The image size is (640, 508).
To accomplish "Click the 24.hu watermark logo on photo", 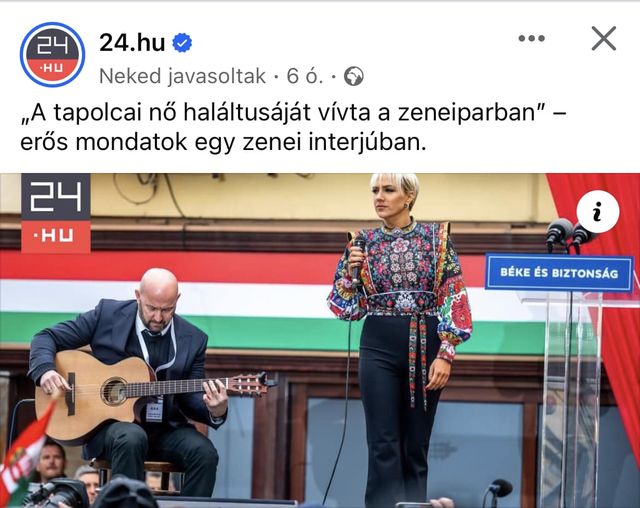I will tap(56, 213).
